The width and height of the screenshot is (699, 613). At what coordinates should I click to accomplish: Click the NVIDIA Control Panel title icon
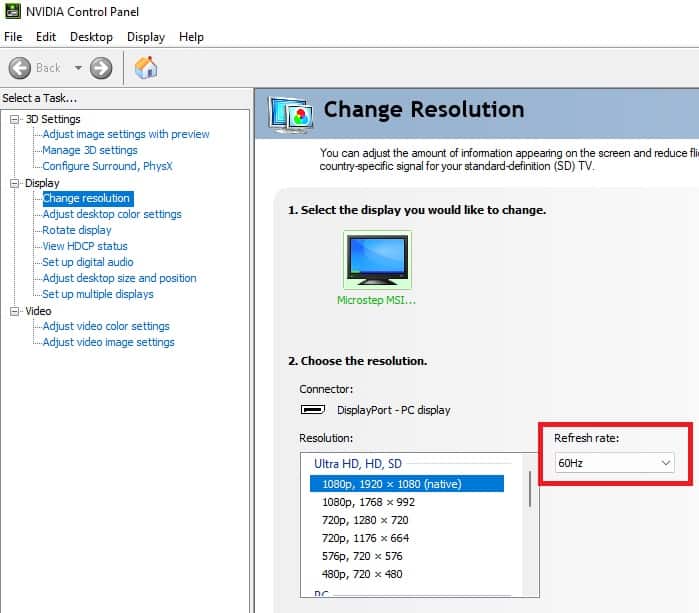(12, 11)
